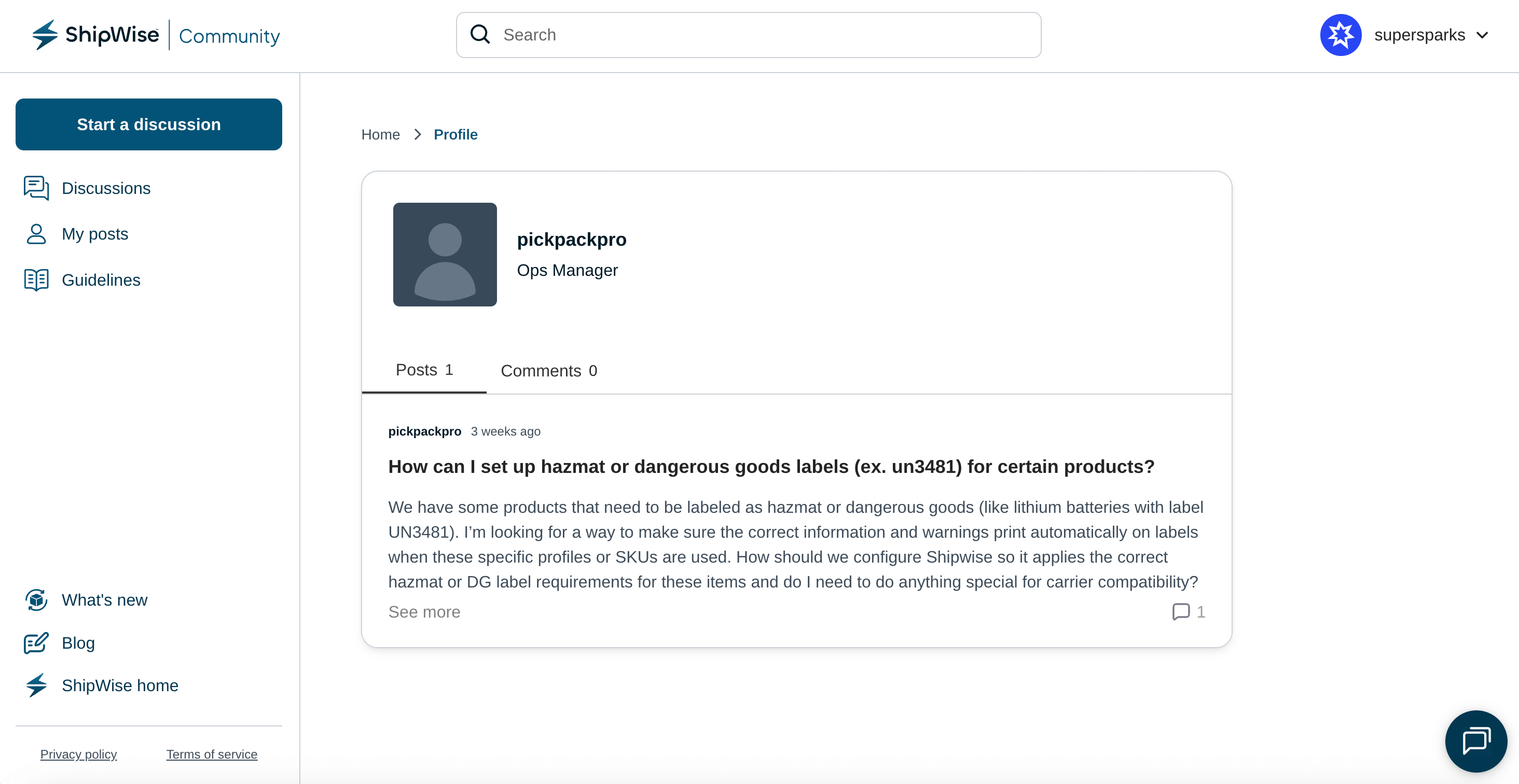The width and height of the screenshot is (1519, 784).
Task: Click the What's new box icon
Action: pos(36,600)
